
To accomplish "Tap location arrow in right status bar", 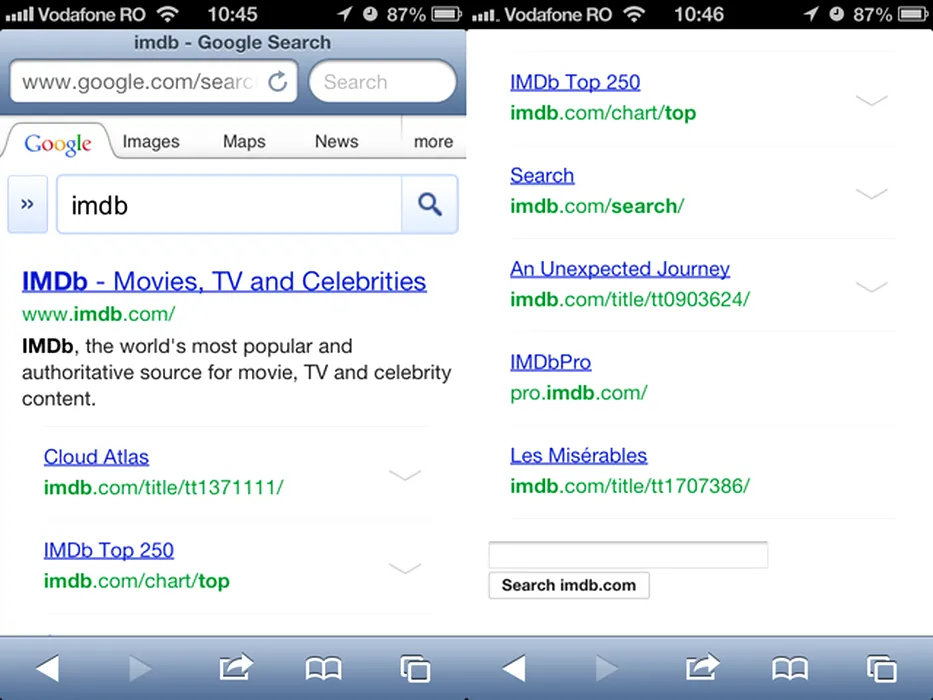I will [811, 14].
